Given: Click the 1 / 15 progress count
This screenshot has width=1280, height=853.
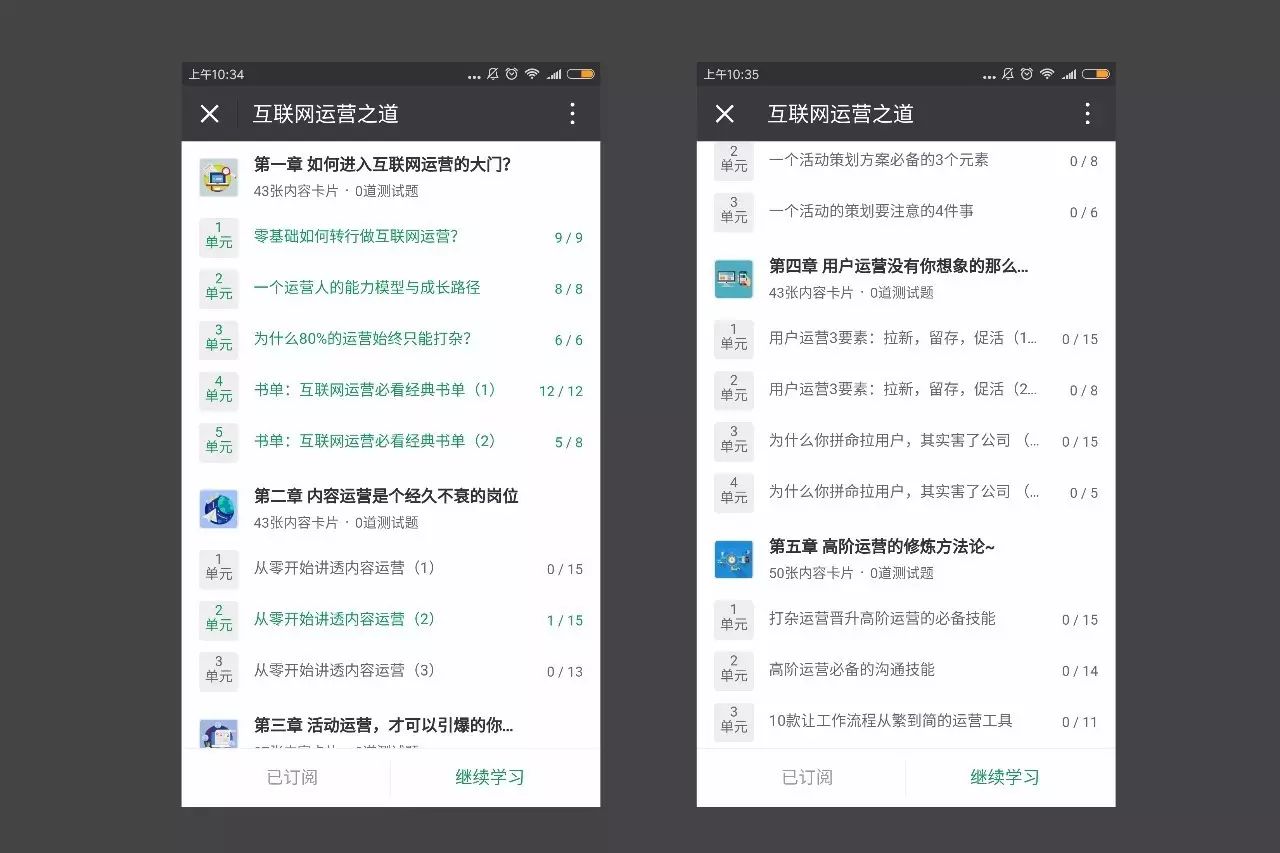Looking at the screenshot, I should pyautogui.click(x=565, y=621).
